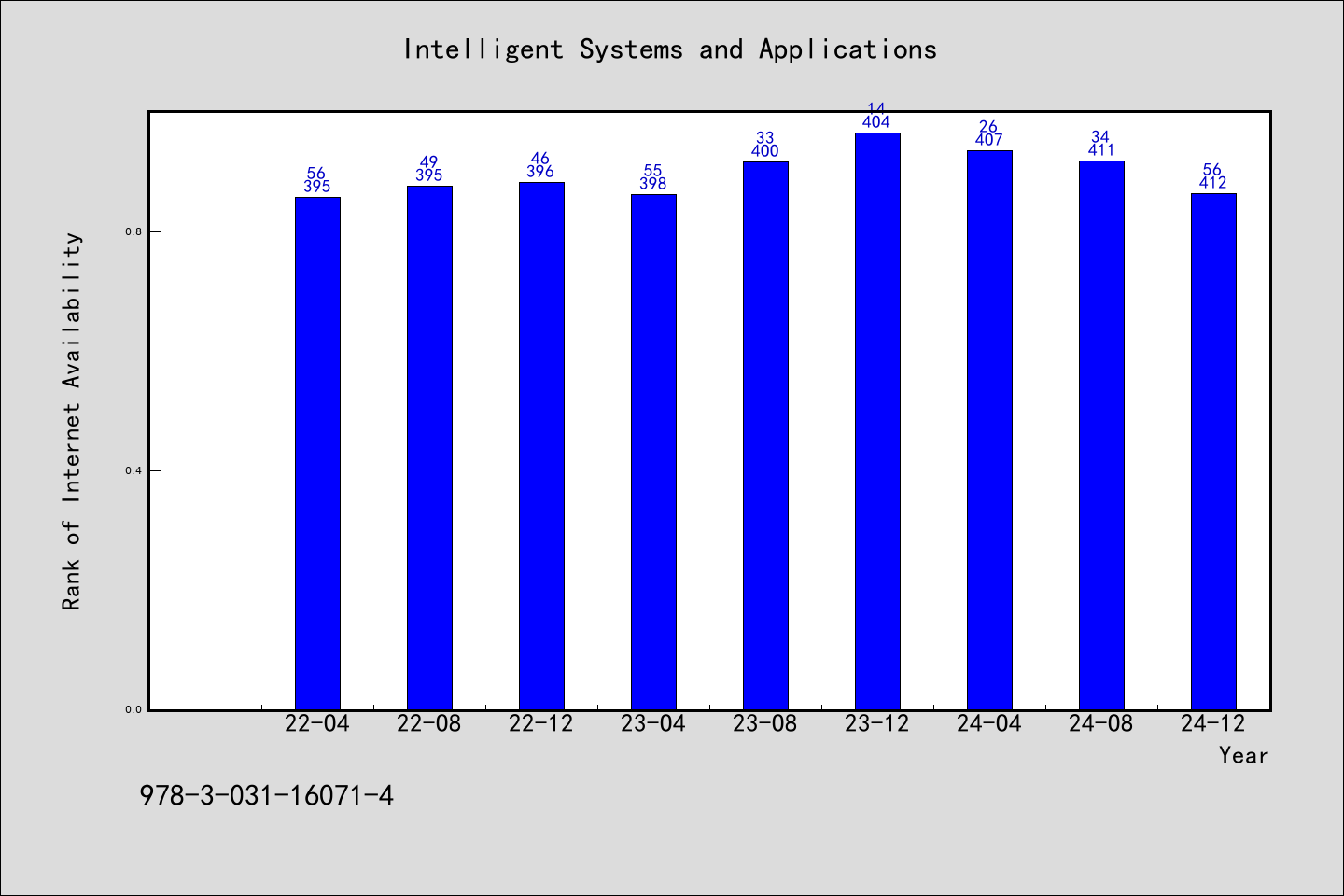Select the 23-08 bar
This screenshot has width=1344, height=896.
point(765,436)
